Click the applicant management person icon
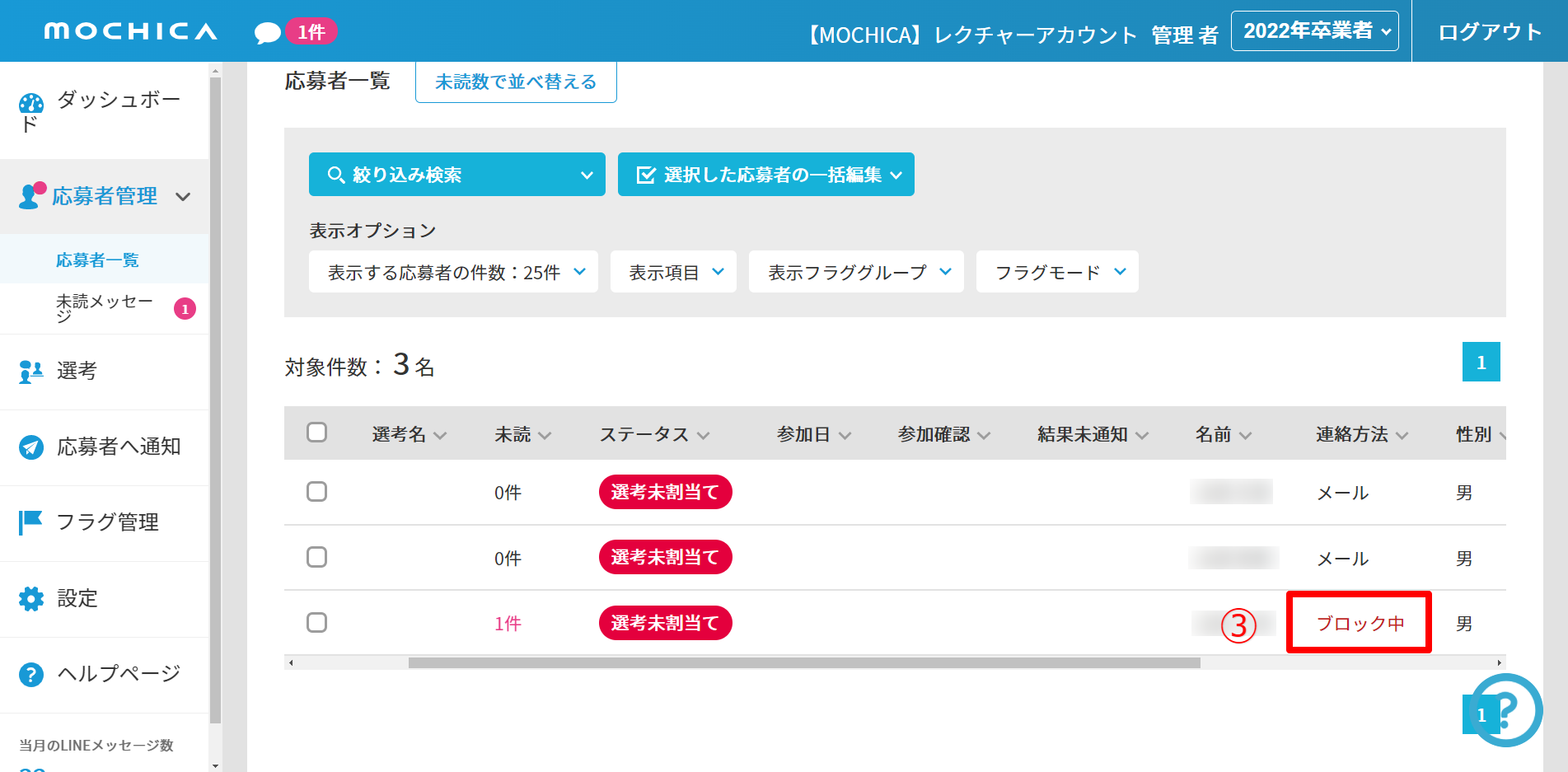 pyautogui.click(x=30, y=196)
